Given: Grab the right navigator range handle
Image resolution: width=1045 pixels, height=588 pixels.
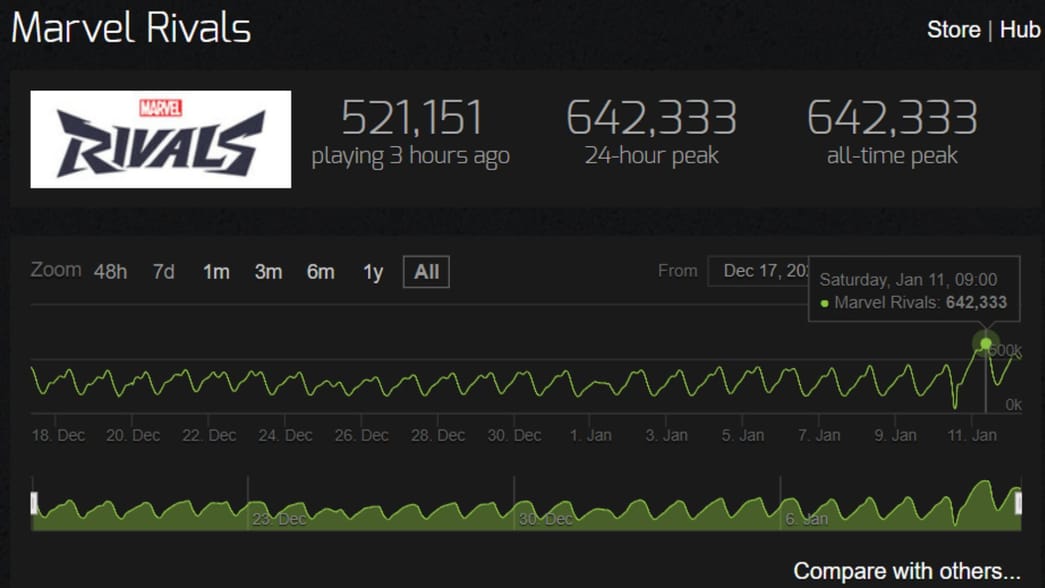Looking at the screenshot, I should coord(1019,503).
